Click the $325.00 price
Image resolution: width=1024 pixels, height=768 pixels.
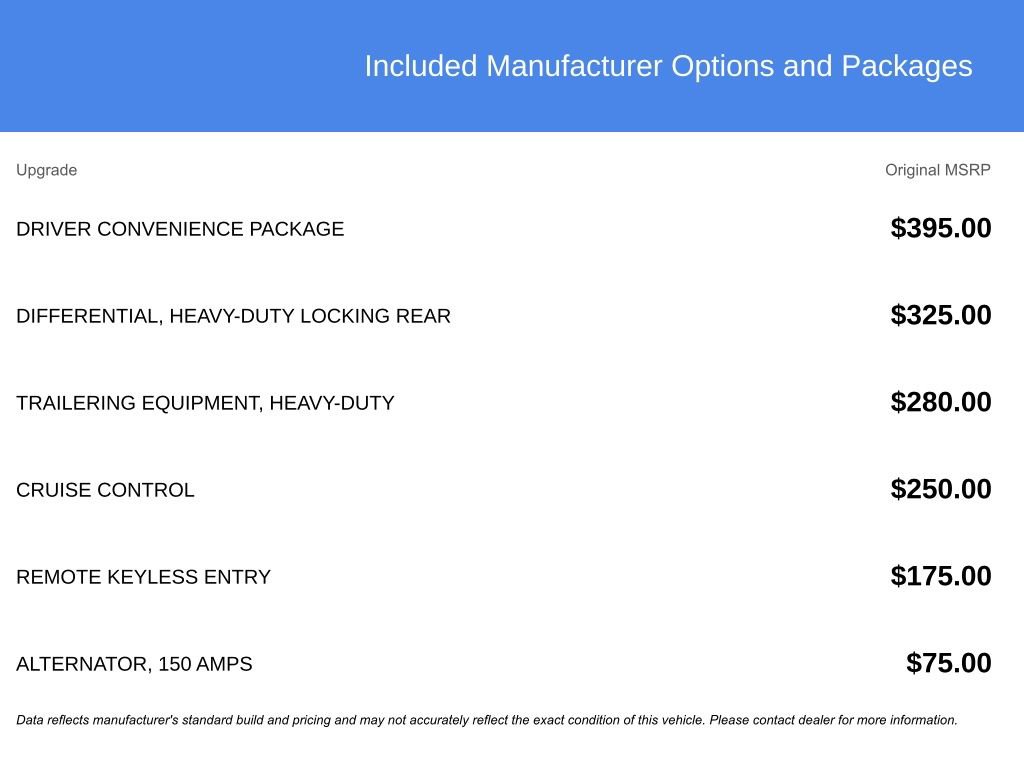pos(941,315)
